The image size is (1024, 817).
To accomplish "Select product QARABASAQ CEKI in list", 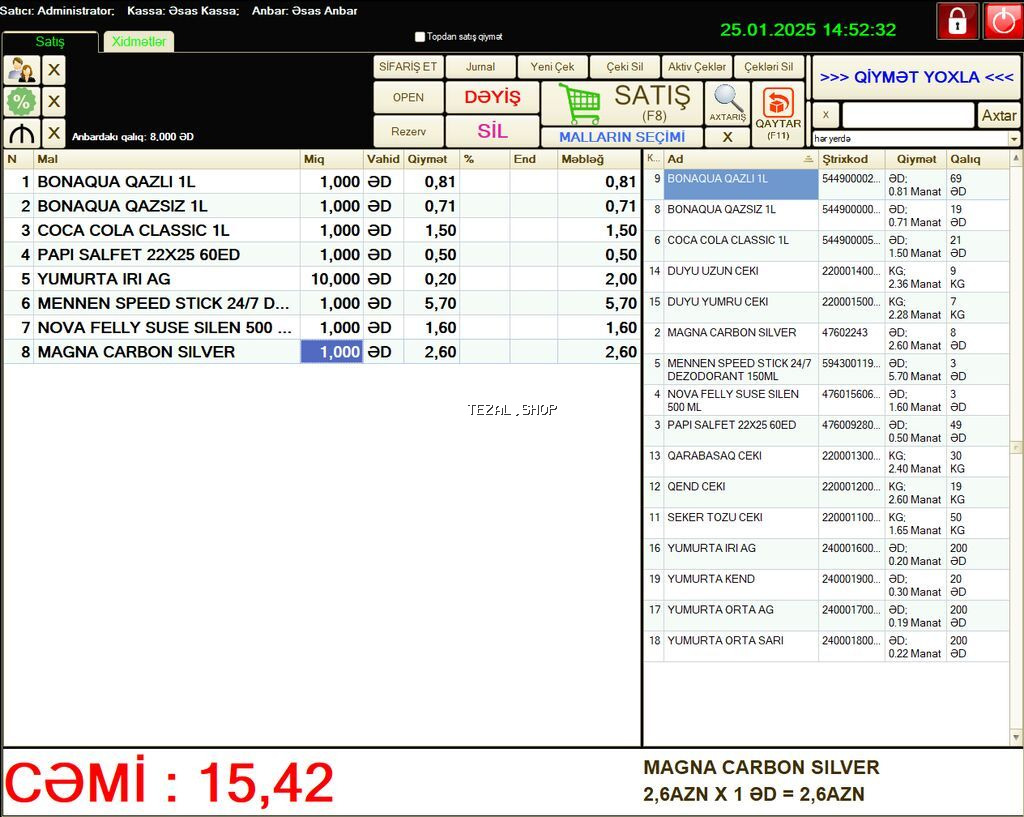I will tap(827, 462).
